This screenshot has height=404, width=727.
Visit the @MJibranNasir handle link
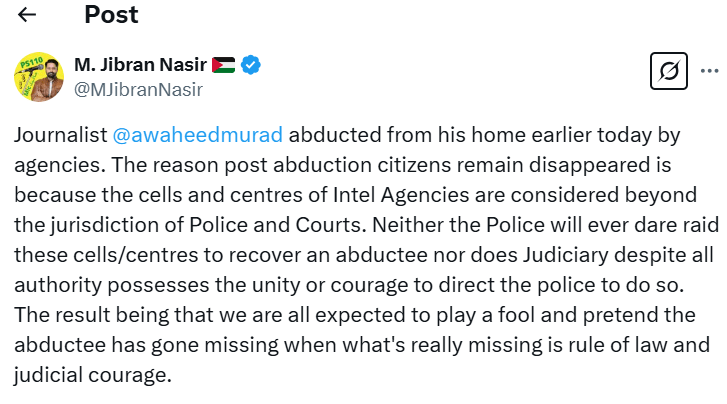pos(138,89)
